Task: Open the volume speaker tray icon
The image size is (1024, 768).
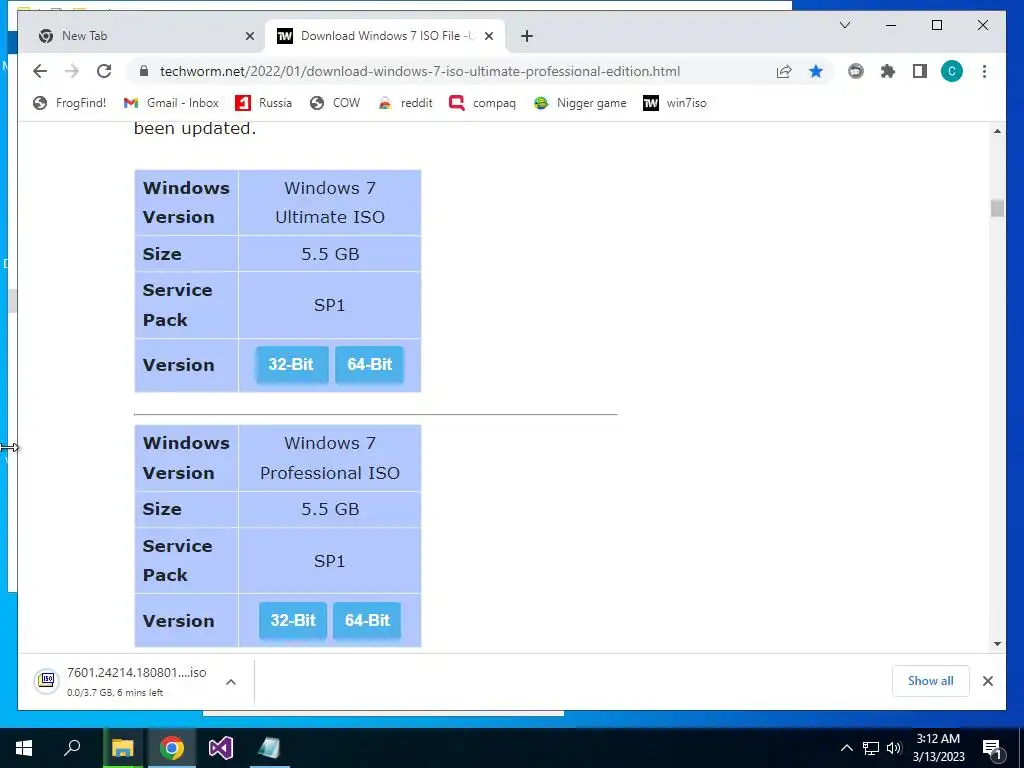Action: click(894, 748)
